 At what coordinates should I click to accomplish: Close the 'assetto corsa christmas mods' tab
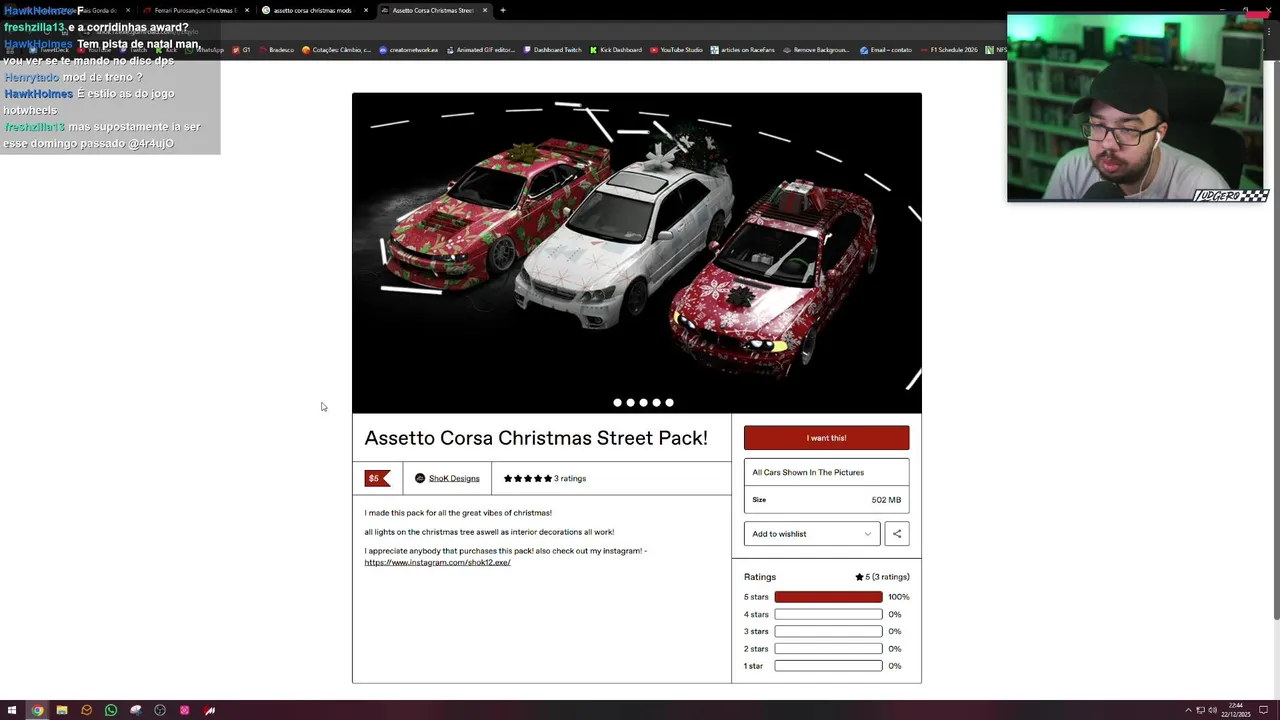pyautogui.click(x=366, y=10)
